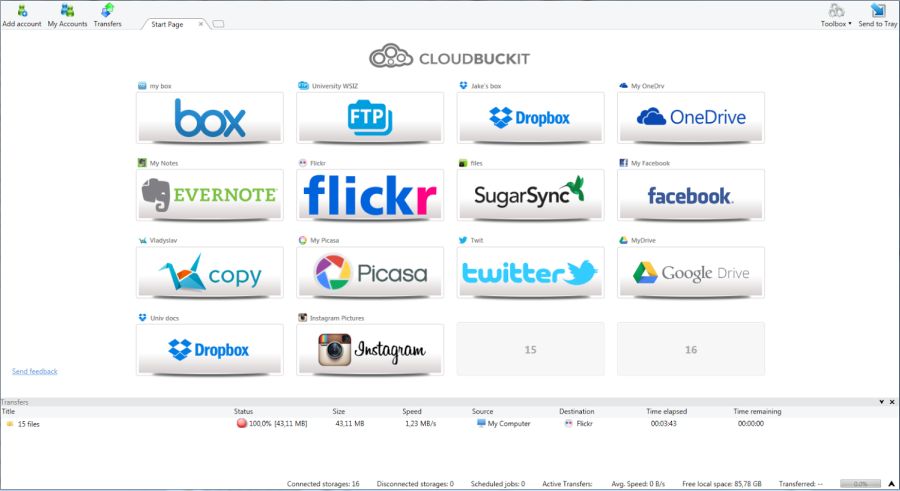Click the Copy icon beside Vladyslav

pyautogui.click(x=142, y=240)
